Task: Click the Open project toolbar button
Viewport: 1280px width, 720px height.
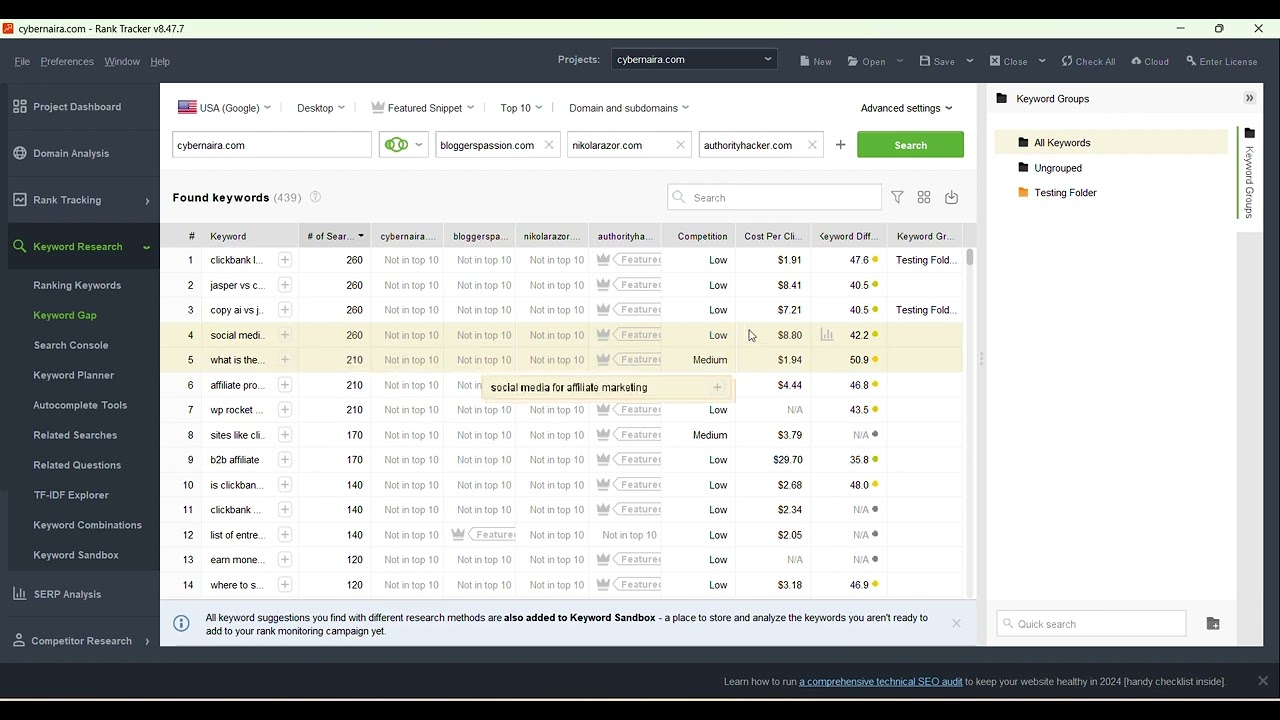Action: click(867, 61)
